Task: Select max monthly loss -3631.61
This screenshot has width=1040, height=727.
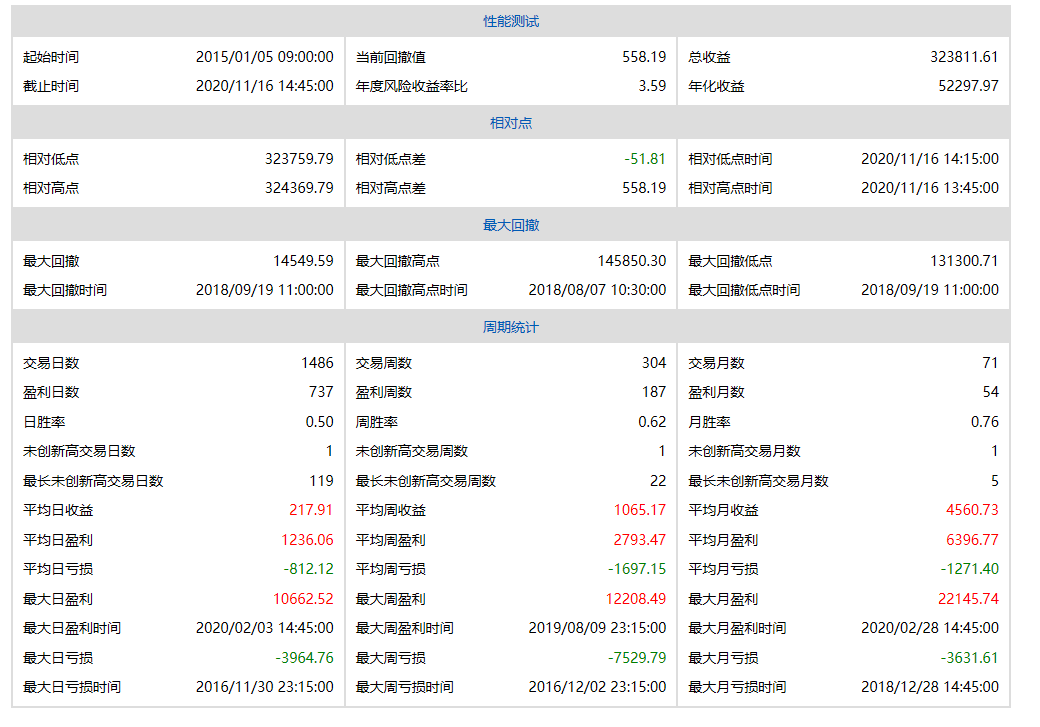Action: [969, 659]
